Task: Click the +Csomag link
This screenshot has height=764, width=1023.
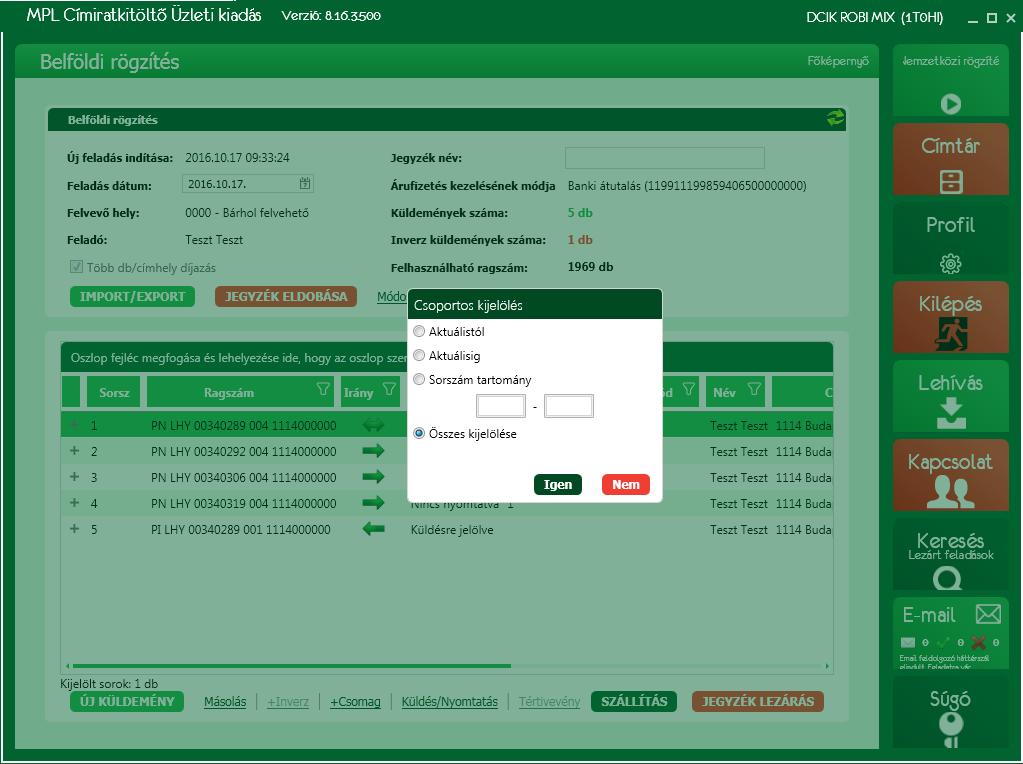Action: pos(355,701)
